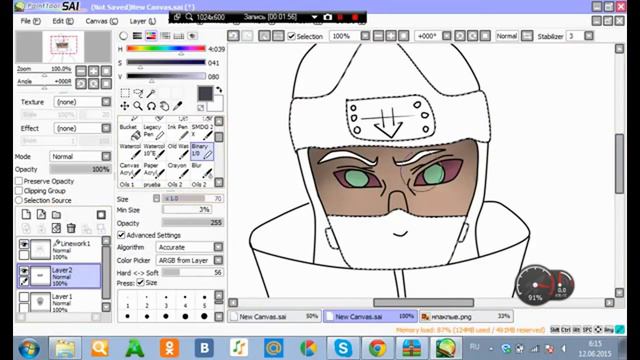
Task: Select the Hand pan tool
Action: click(x=164, y=107)
